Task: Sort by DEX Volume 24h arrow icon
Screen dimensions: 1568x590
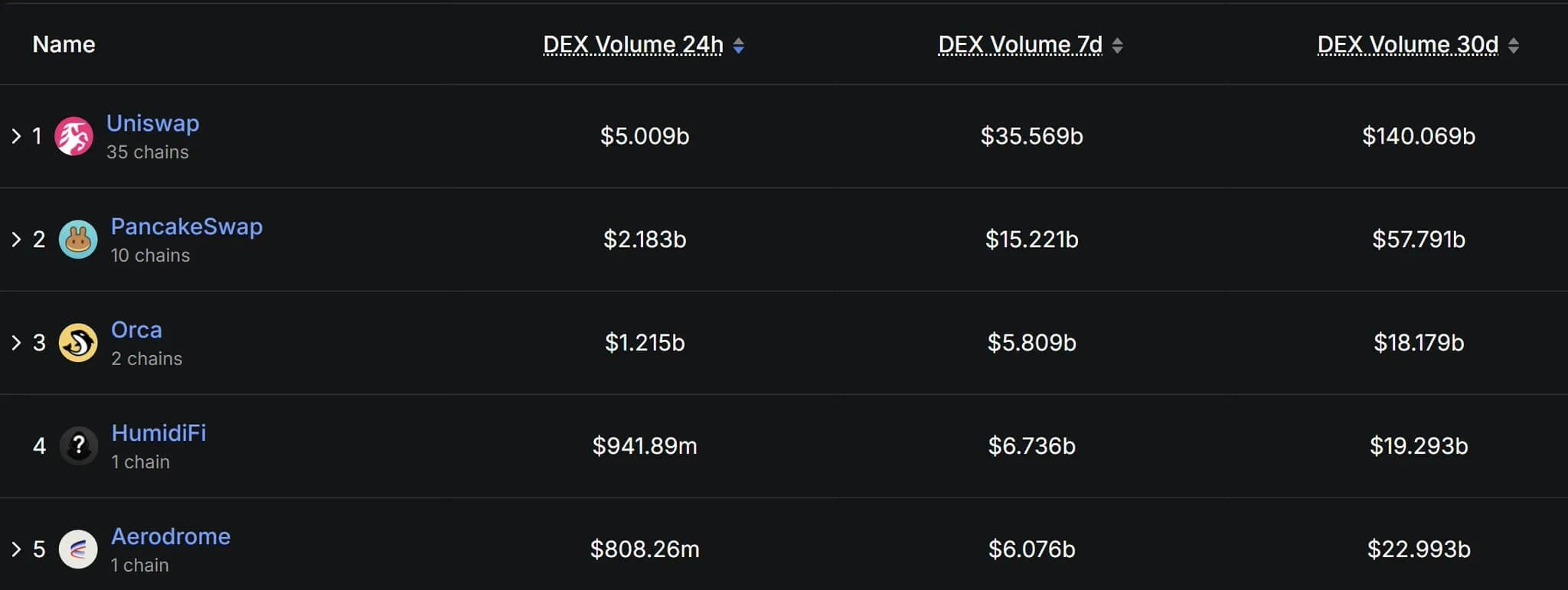Action: click(738, 46)
